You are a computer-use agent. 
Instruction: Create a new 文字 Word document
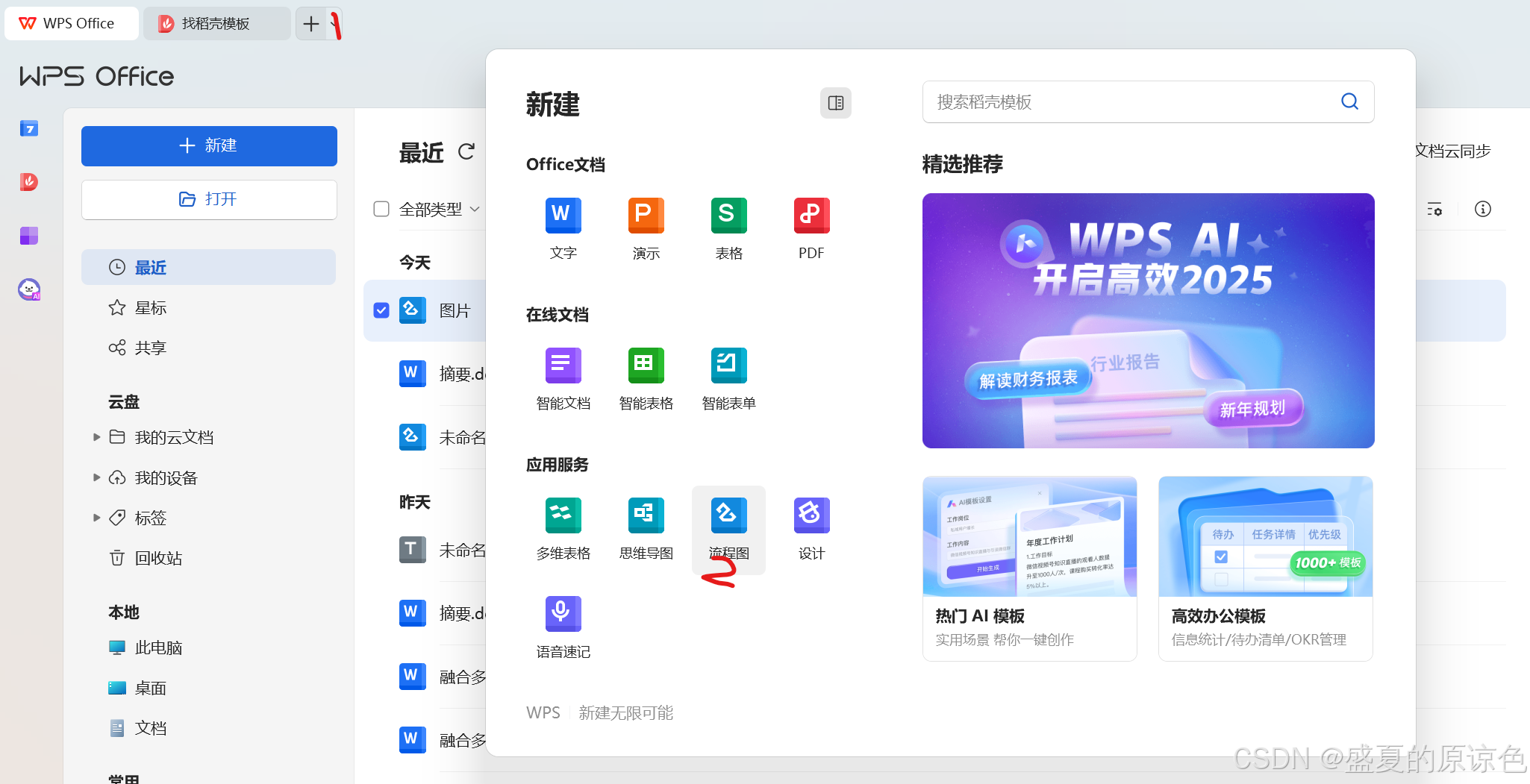point(563,228)
